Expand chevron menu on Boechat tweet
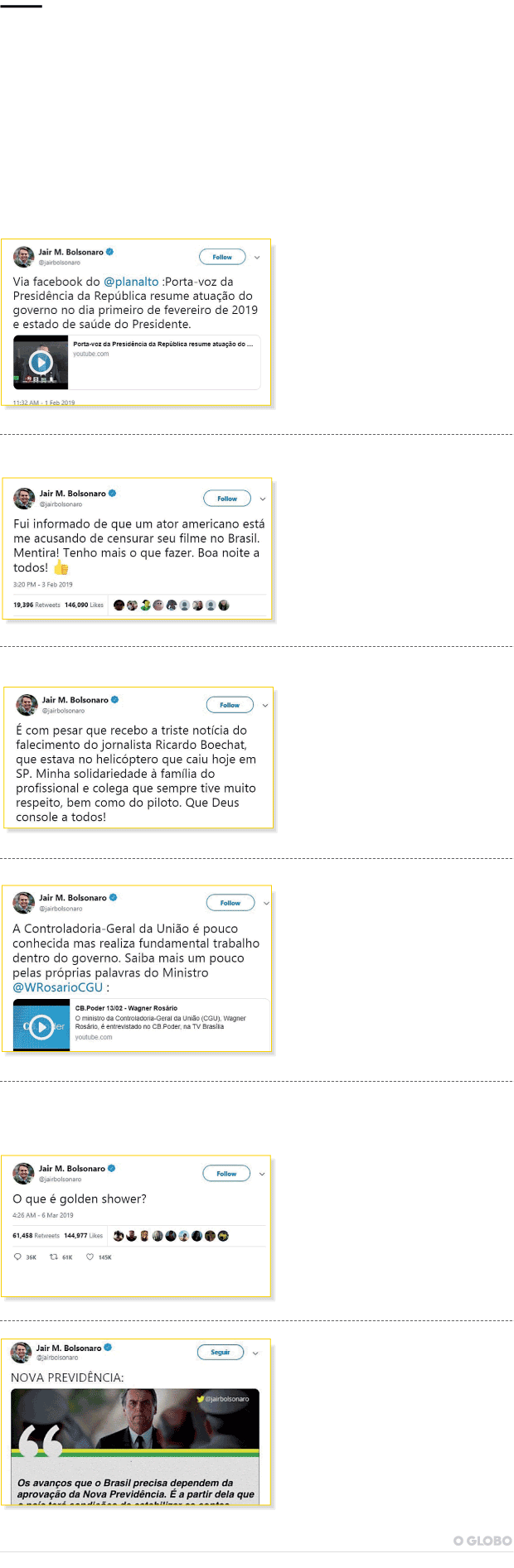Viewport: 514px width, 1568px height. tap(265, 706)
